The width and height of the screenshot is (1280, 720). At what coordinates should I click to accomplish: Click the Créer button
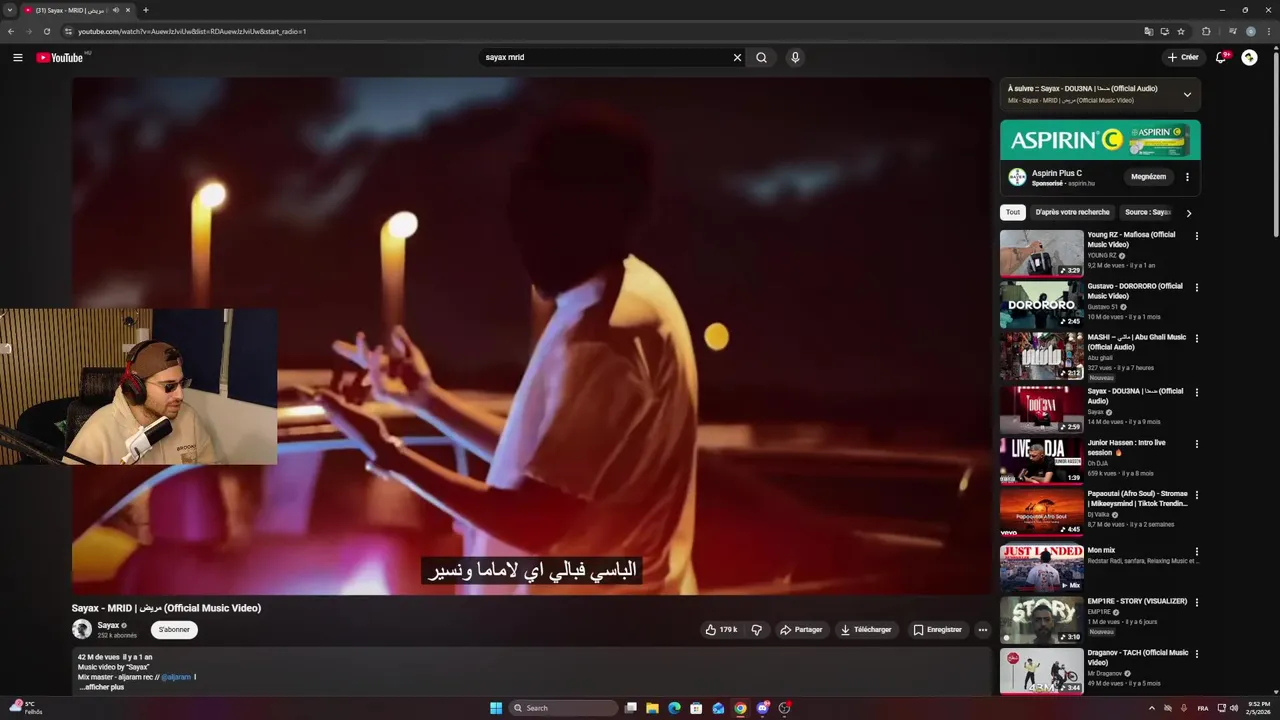pyautogui.click(x=1182, y=57)
